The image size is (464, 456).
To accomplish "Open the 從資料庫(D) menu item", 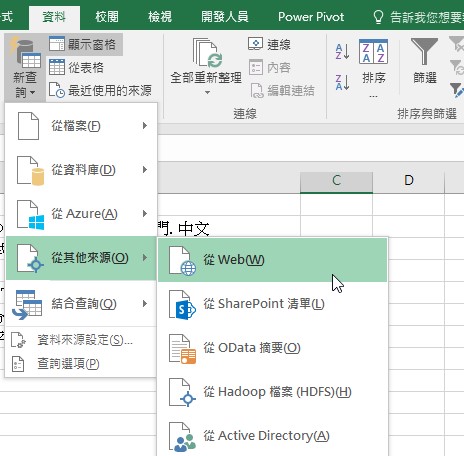I will [81, 170].
